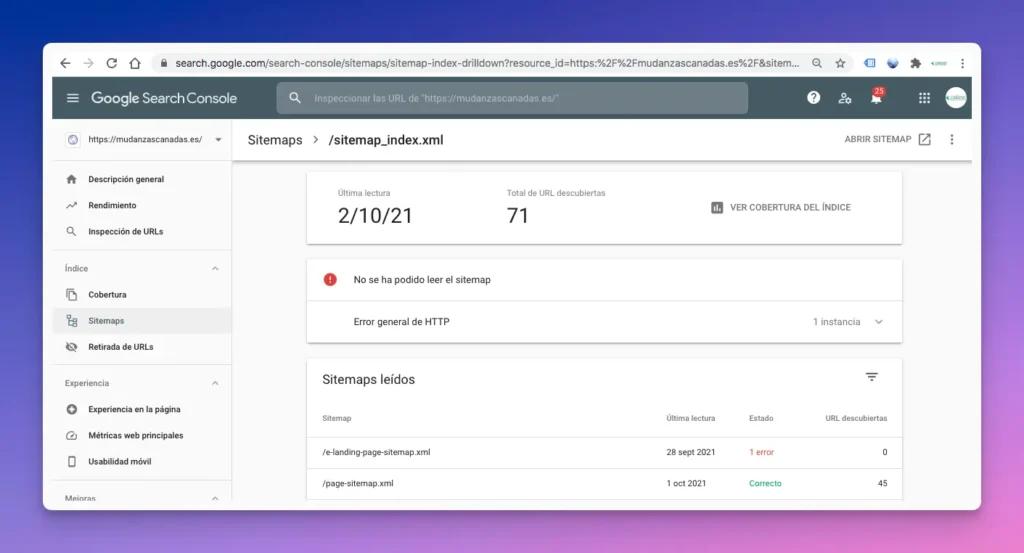The width and height of the screenshot is (1024, 553).
Task: Click the address bar URL
Action: tap(487, 63)
